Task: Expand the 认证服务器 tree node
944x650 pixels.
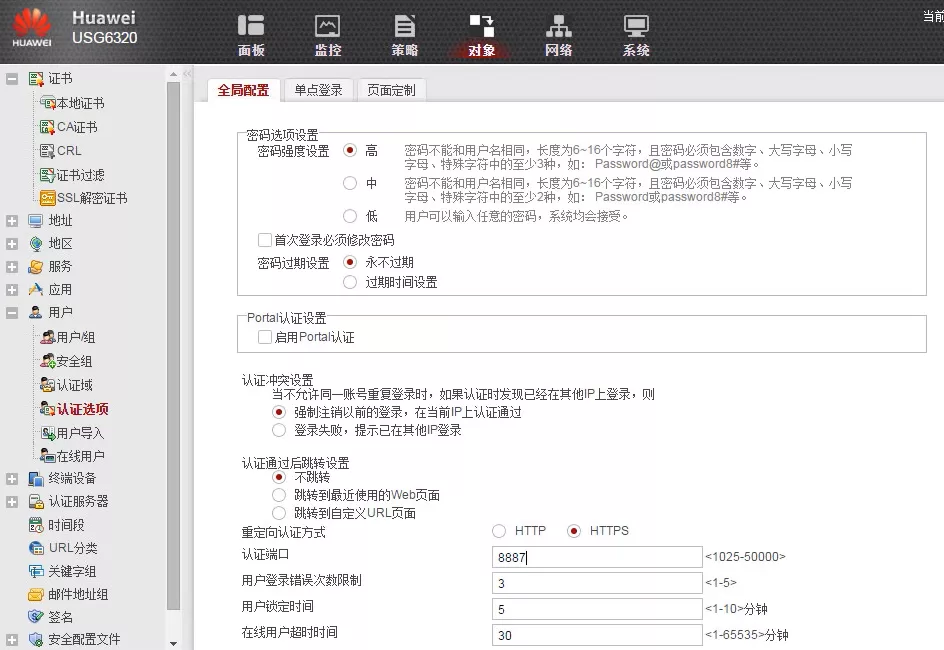Action: (12, 502)
